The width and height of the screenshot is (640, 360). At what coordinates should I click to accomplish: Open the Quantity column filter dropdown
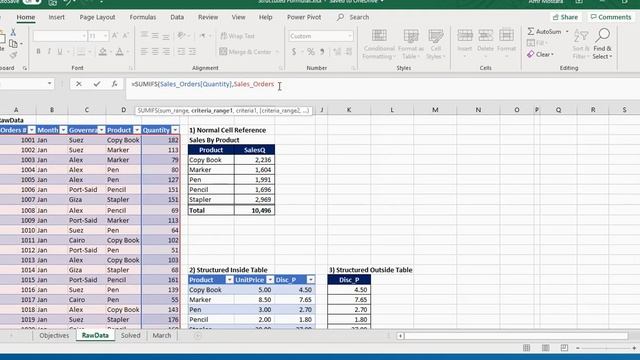point(175,130)
